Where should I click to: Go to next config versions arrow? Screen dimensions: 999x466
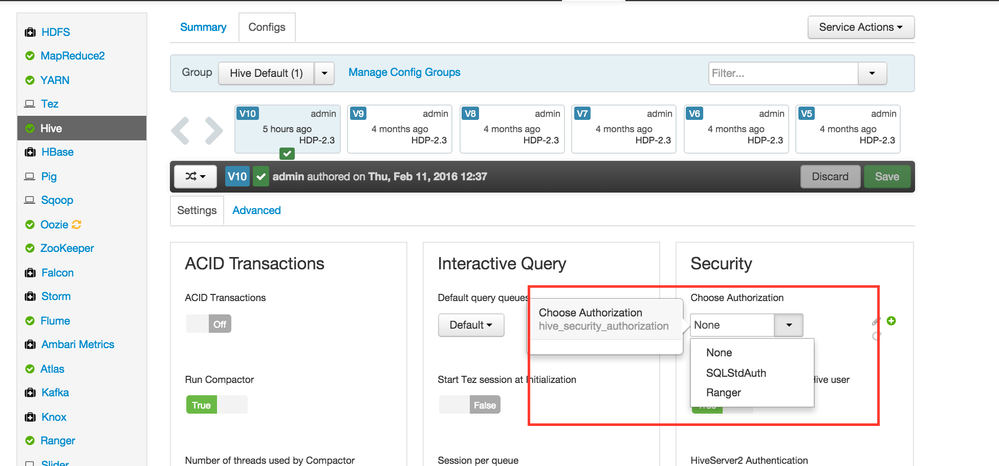(213, 131)
